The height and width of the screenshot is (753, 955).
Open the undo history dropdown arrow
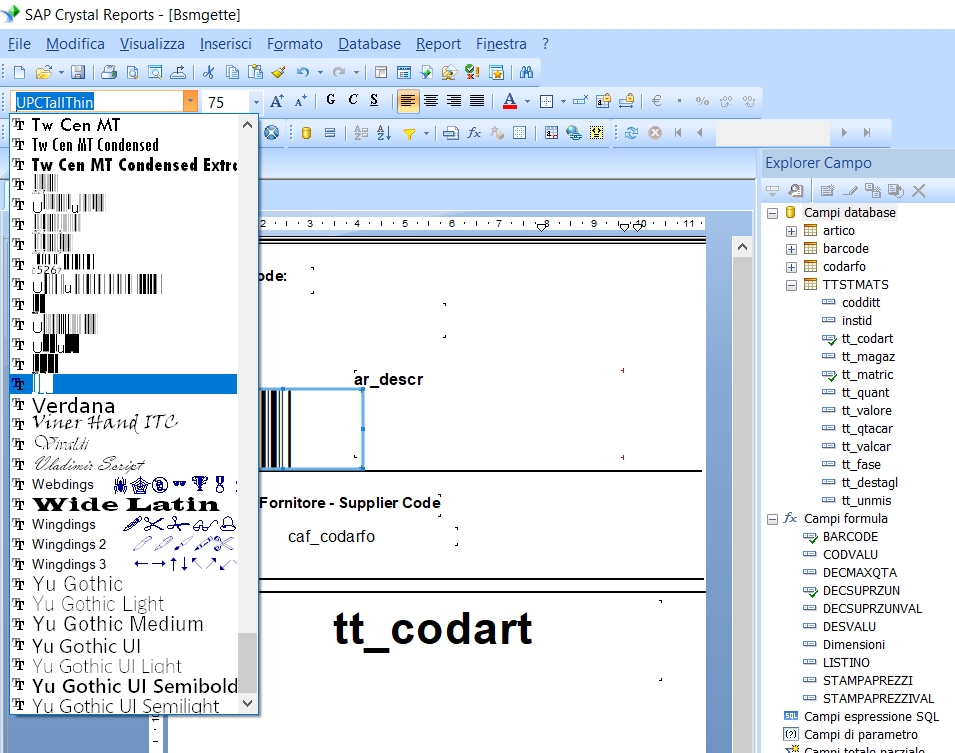[x=320, y=72]
